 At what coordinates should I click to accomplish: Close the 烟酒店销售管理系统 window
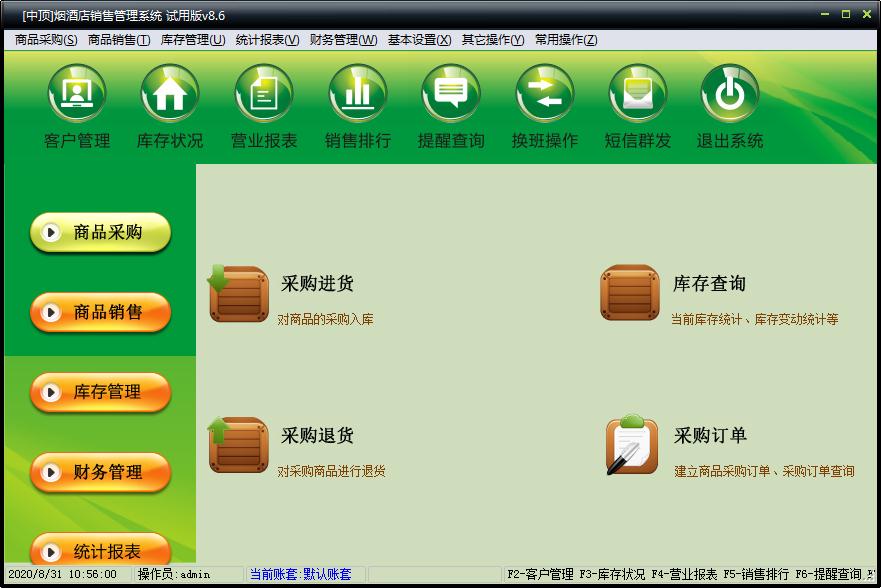[867, 15]
